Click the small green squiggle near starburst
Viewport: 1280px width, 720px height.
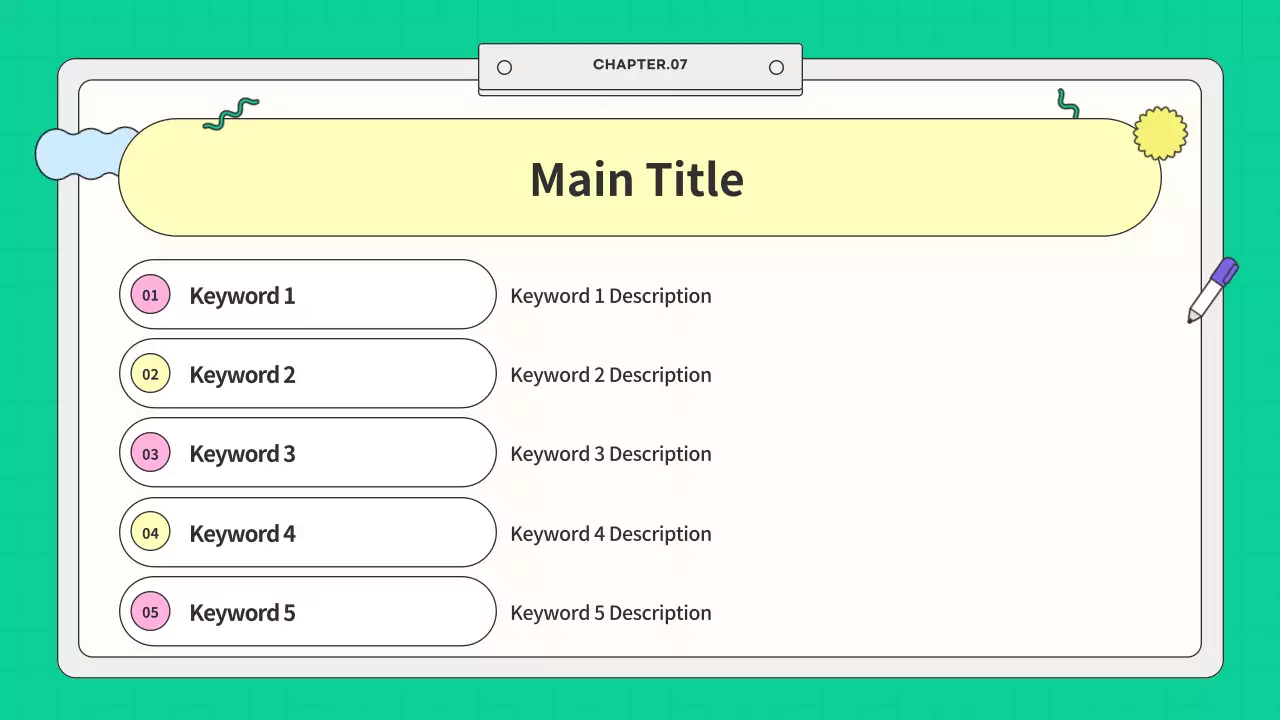pyautogui.click(x=1068, y=104)
